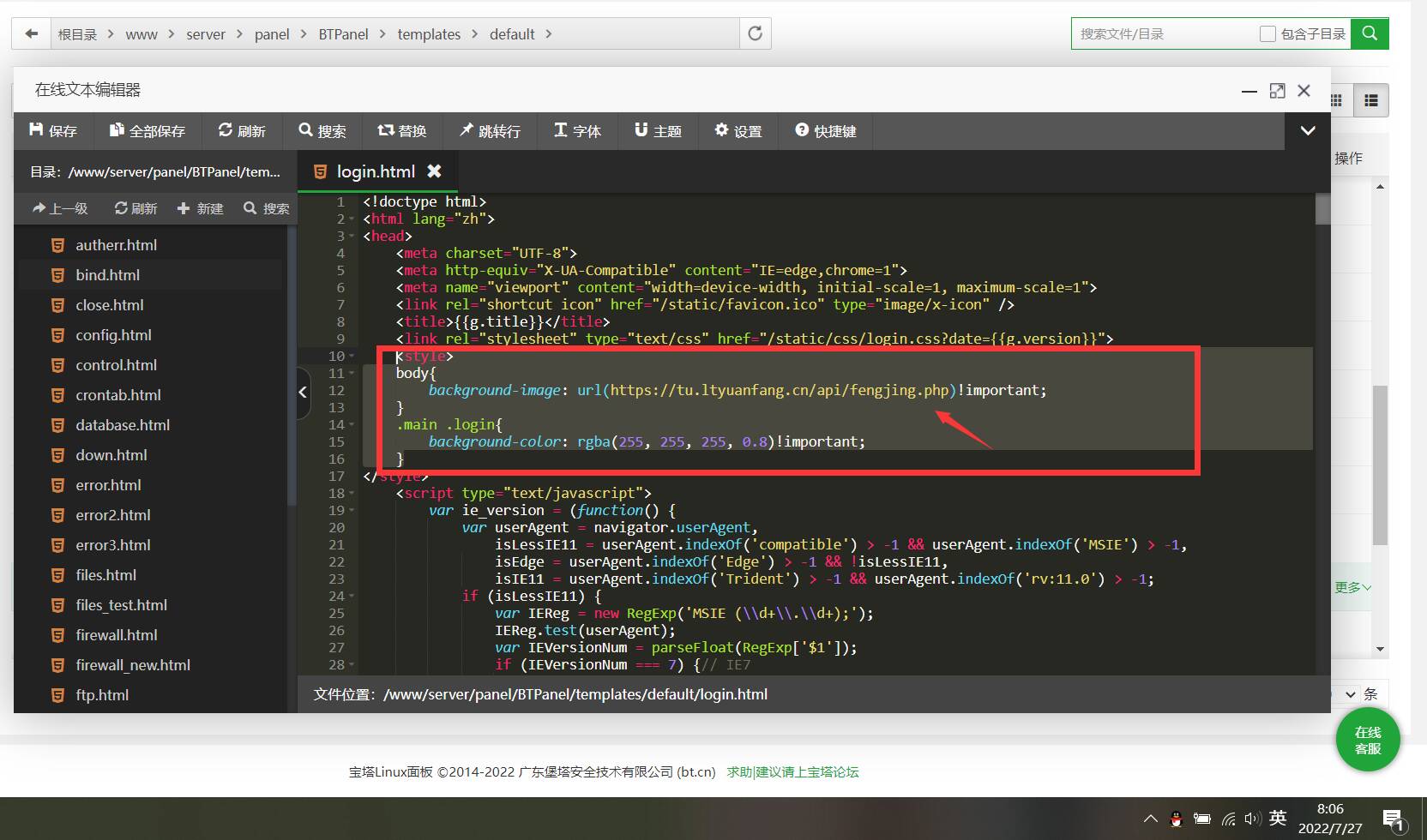Navigate to BTPanel in breadcrumb path
This screenshot has width=1427, height=840.
[343, 34]
